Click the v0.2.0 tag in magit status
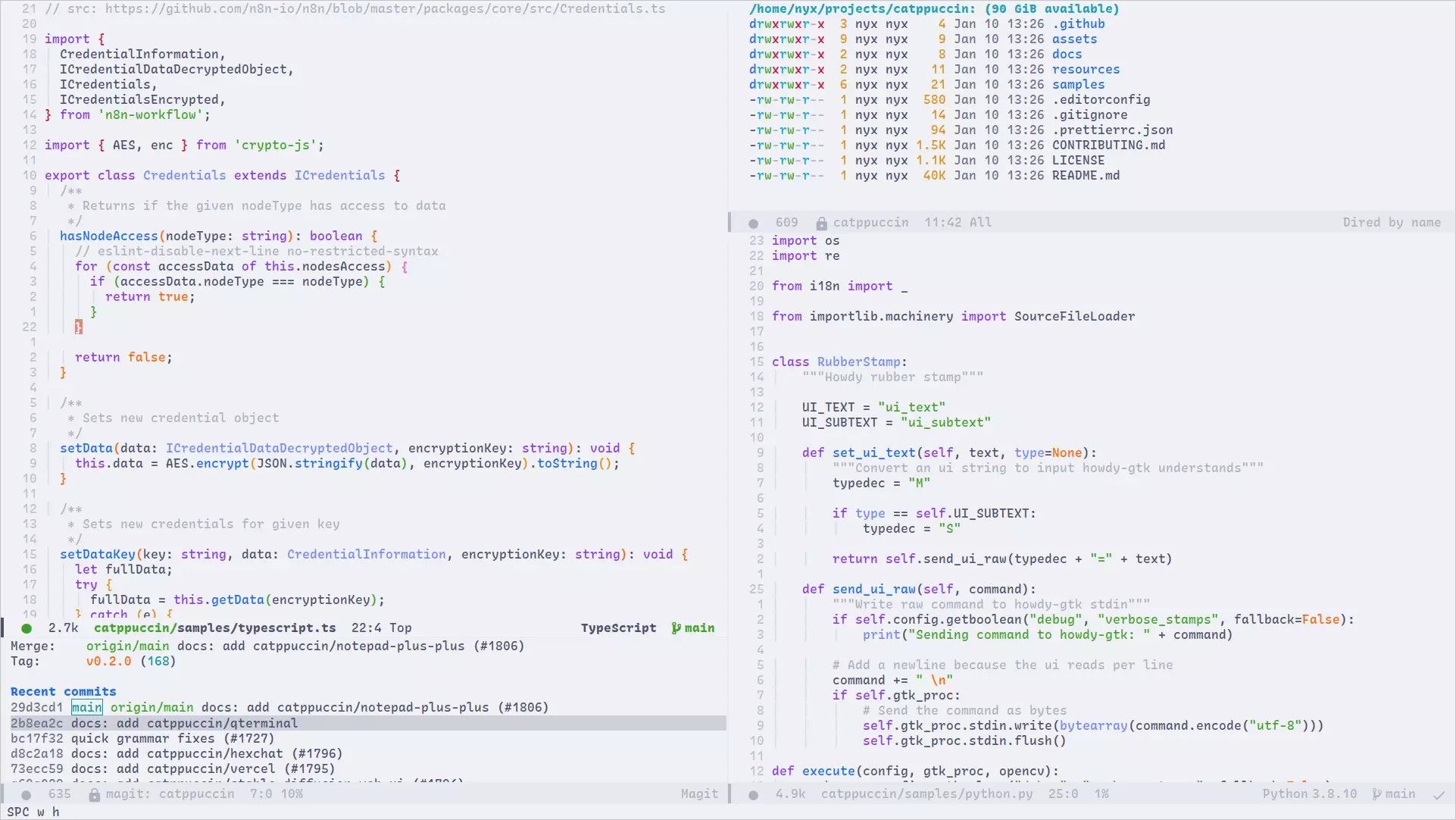 (108, 662)
